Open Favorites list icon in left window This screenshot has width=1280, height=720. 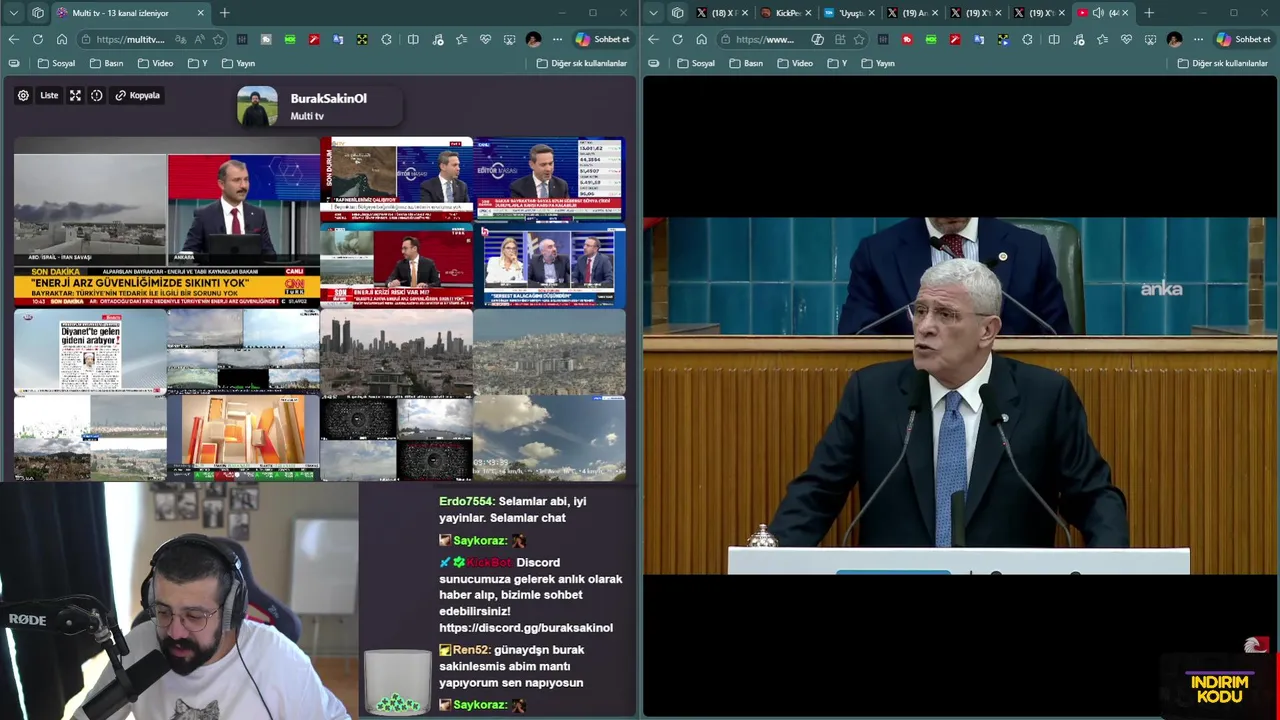(x=461, y=39)
